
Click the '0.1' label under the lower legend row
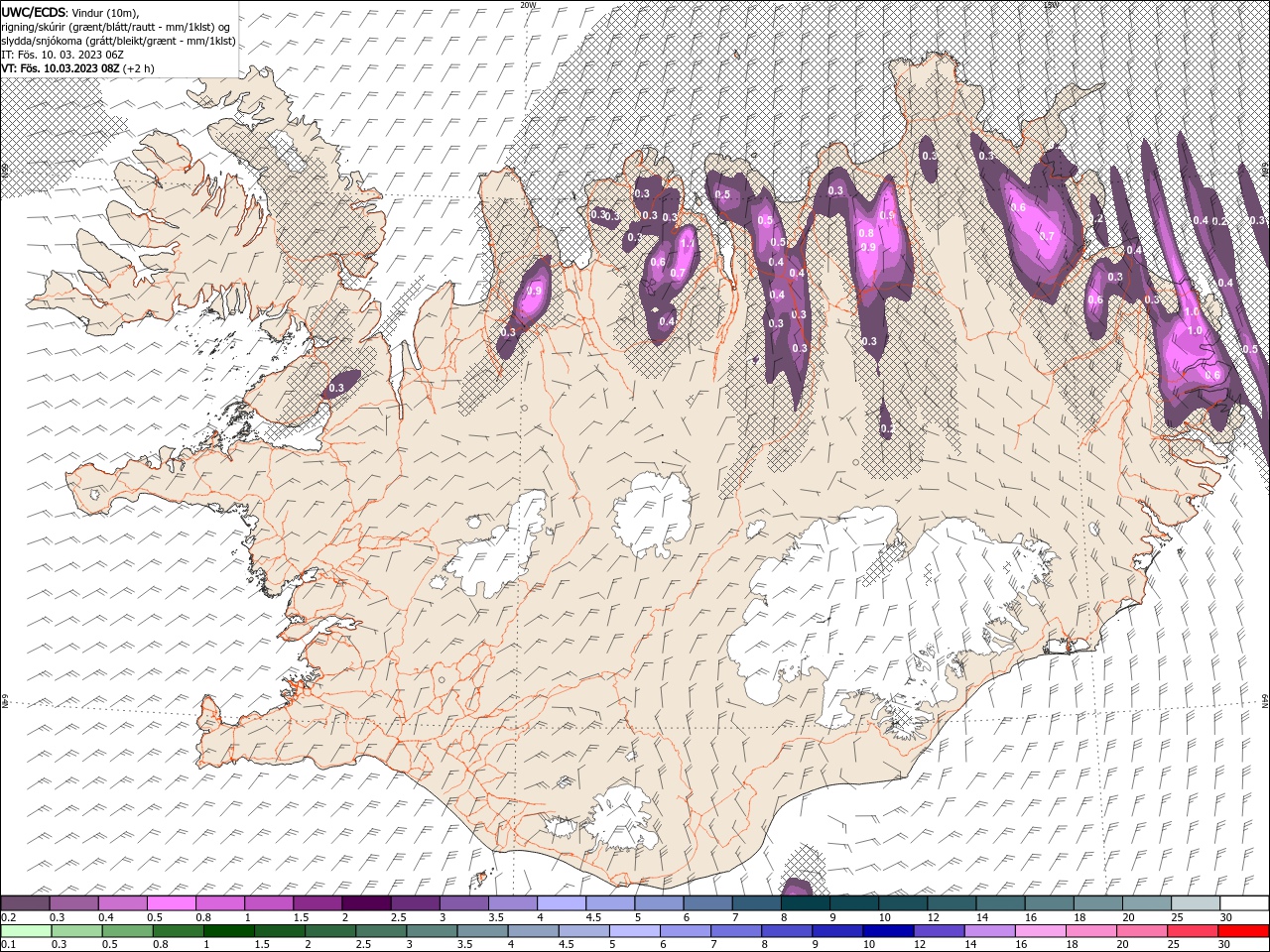coord(7,945)
